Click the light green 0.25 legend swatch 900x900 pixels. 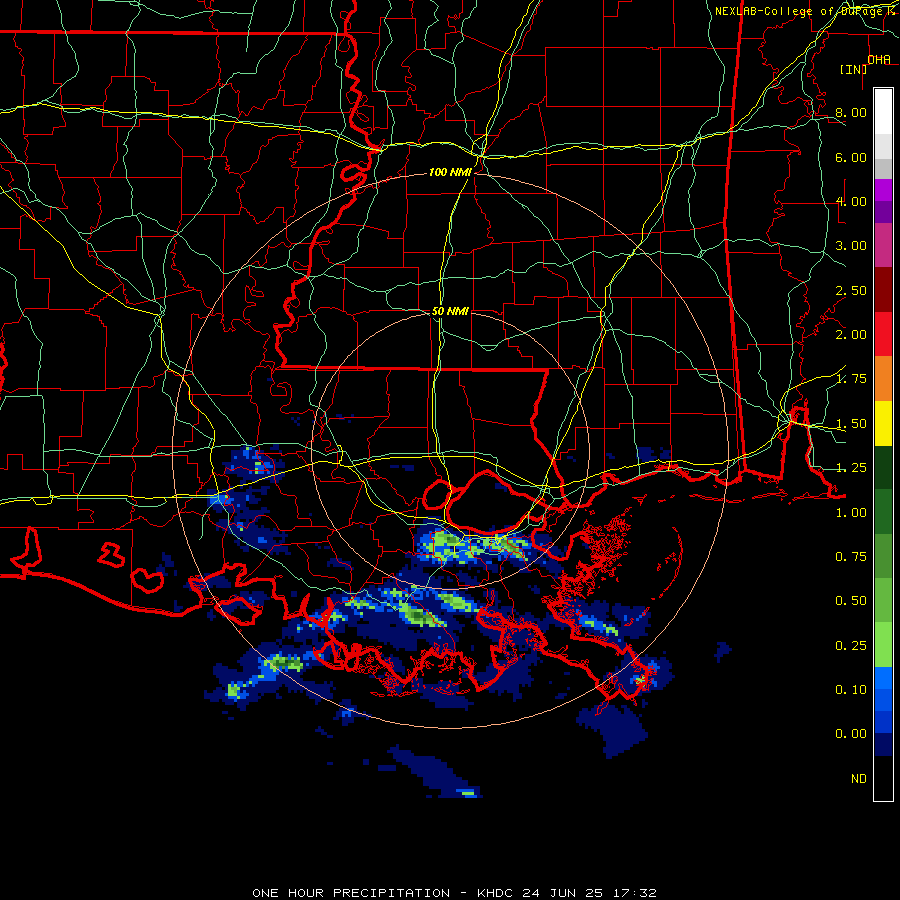883,645
